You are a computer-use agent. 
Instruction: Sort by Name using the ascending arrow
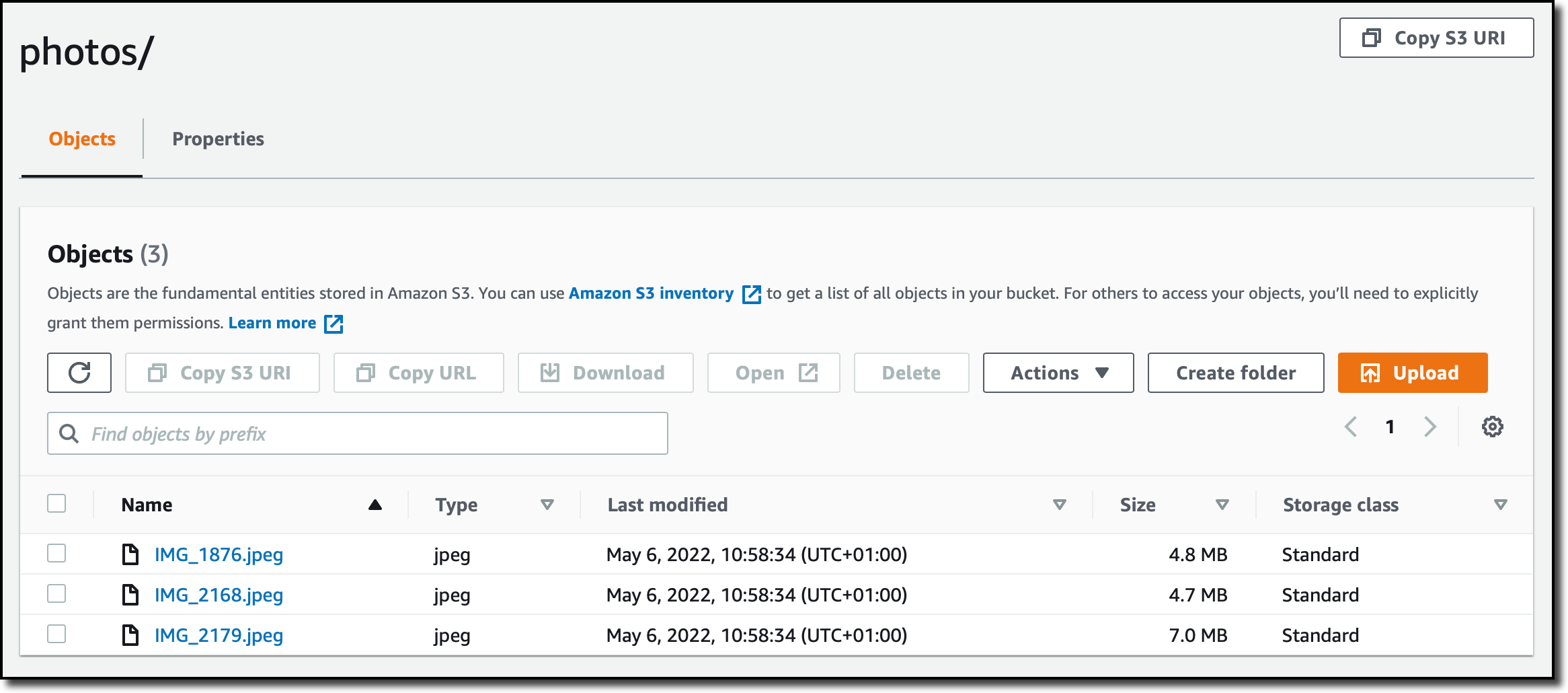click(375, 505)
